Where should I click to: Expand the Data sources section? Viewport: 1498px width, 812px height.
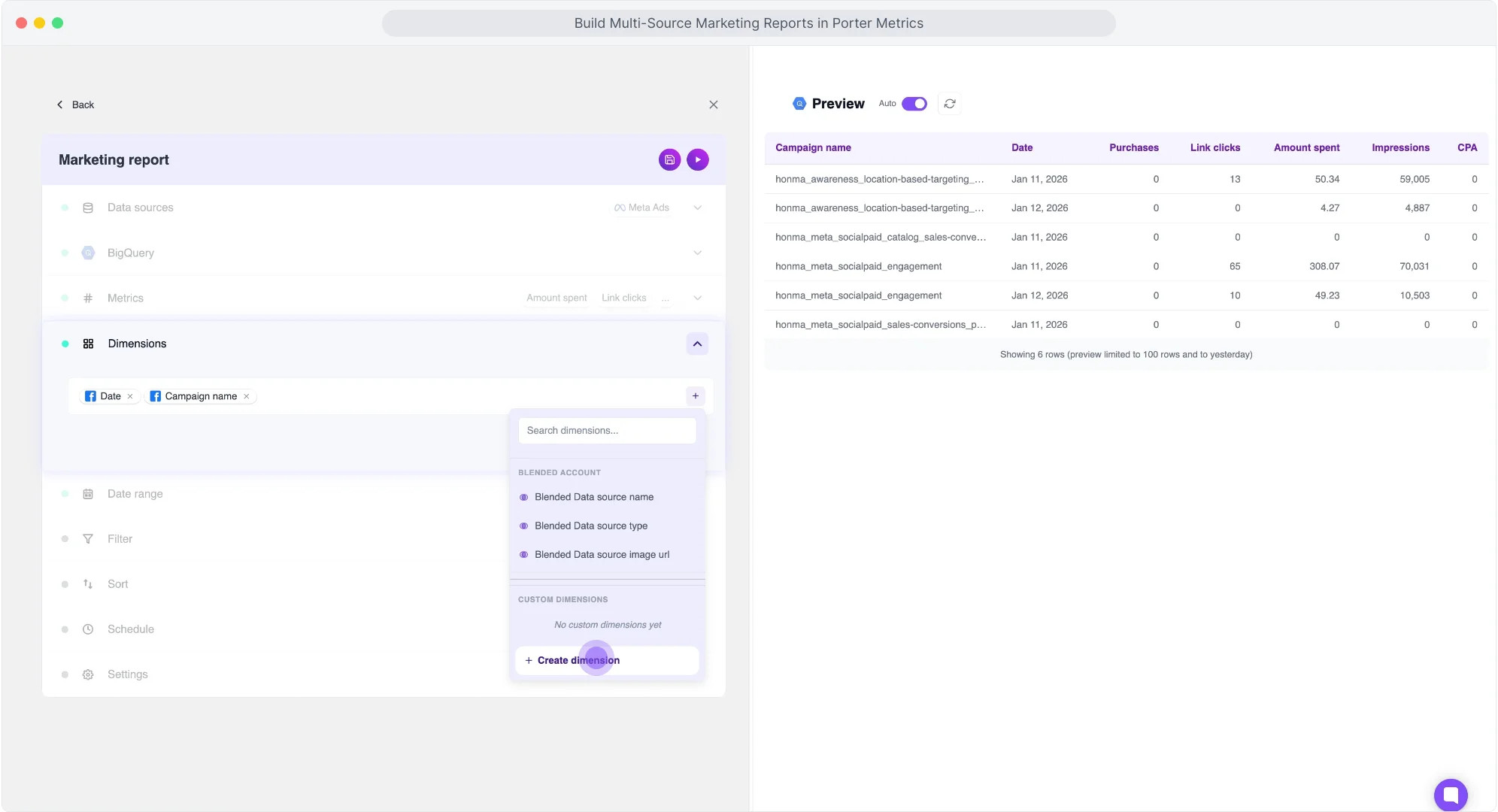(697, 208)
